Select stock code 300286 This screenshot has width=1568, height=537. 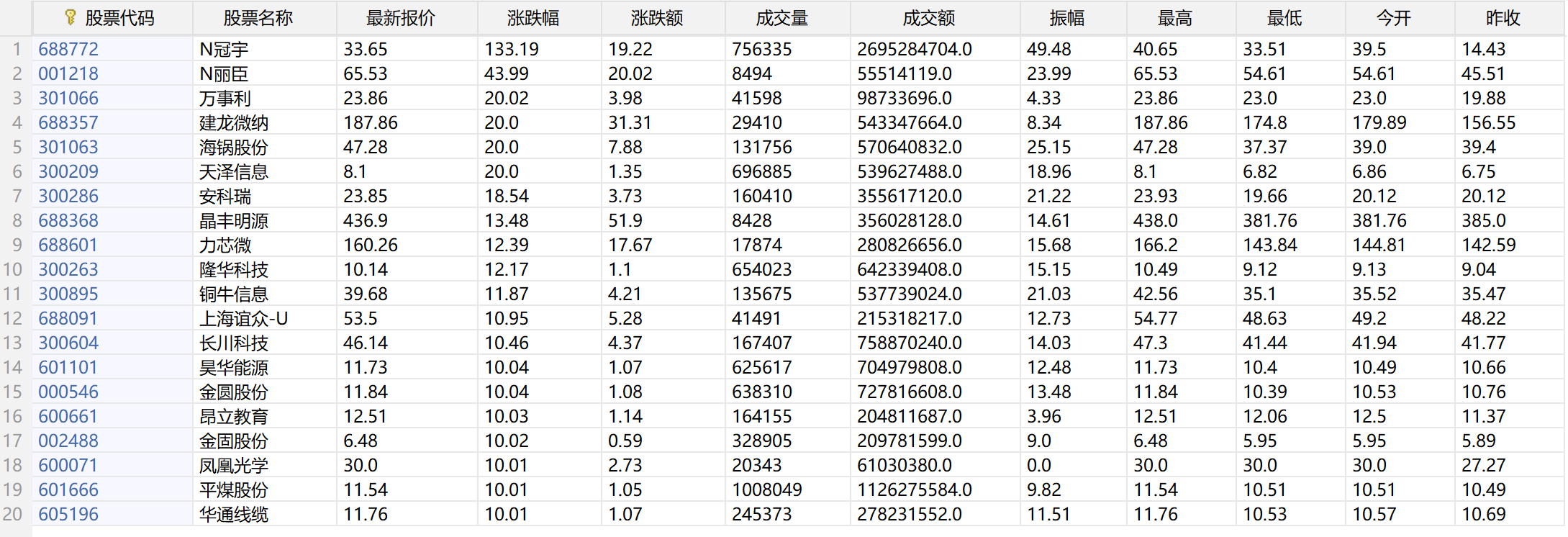point(68,196)
